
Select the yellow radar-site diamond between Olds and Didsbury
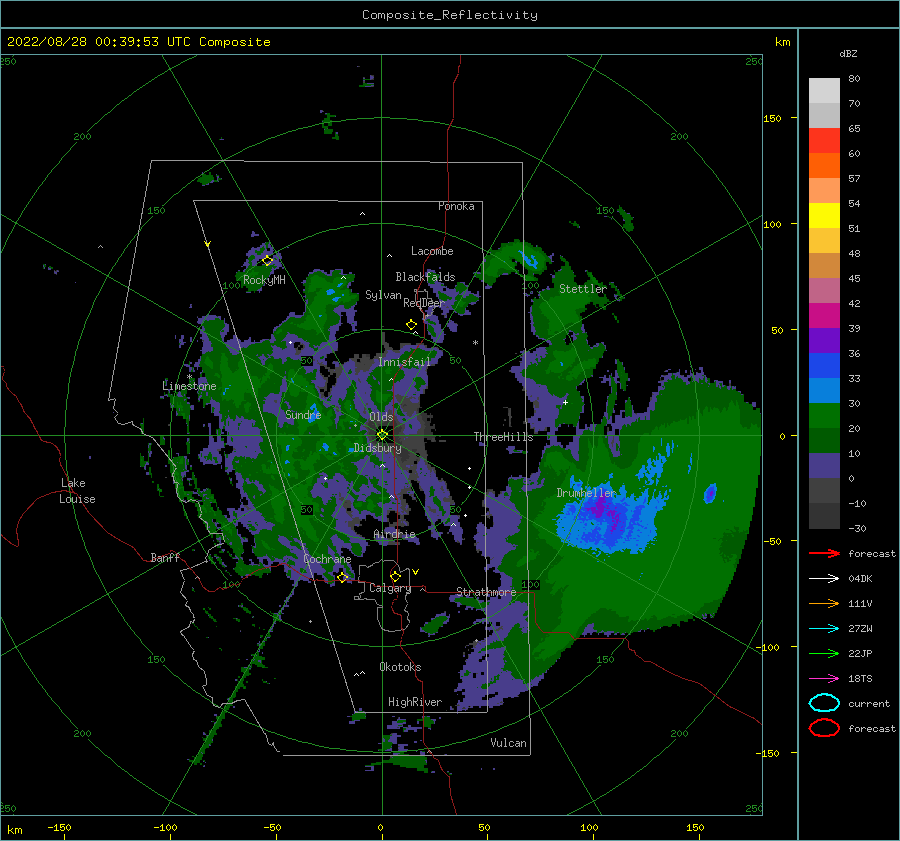(382, 435)
